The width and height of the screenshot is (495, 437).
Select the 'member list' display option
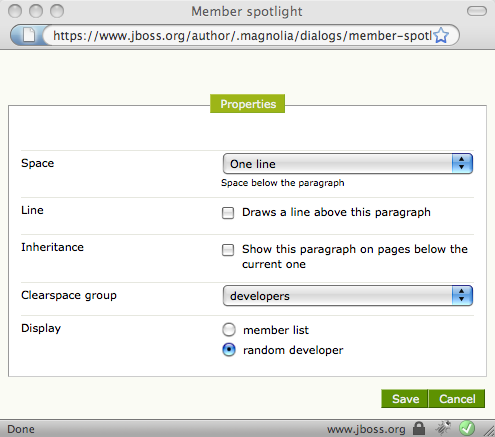(x=229, y=330)
